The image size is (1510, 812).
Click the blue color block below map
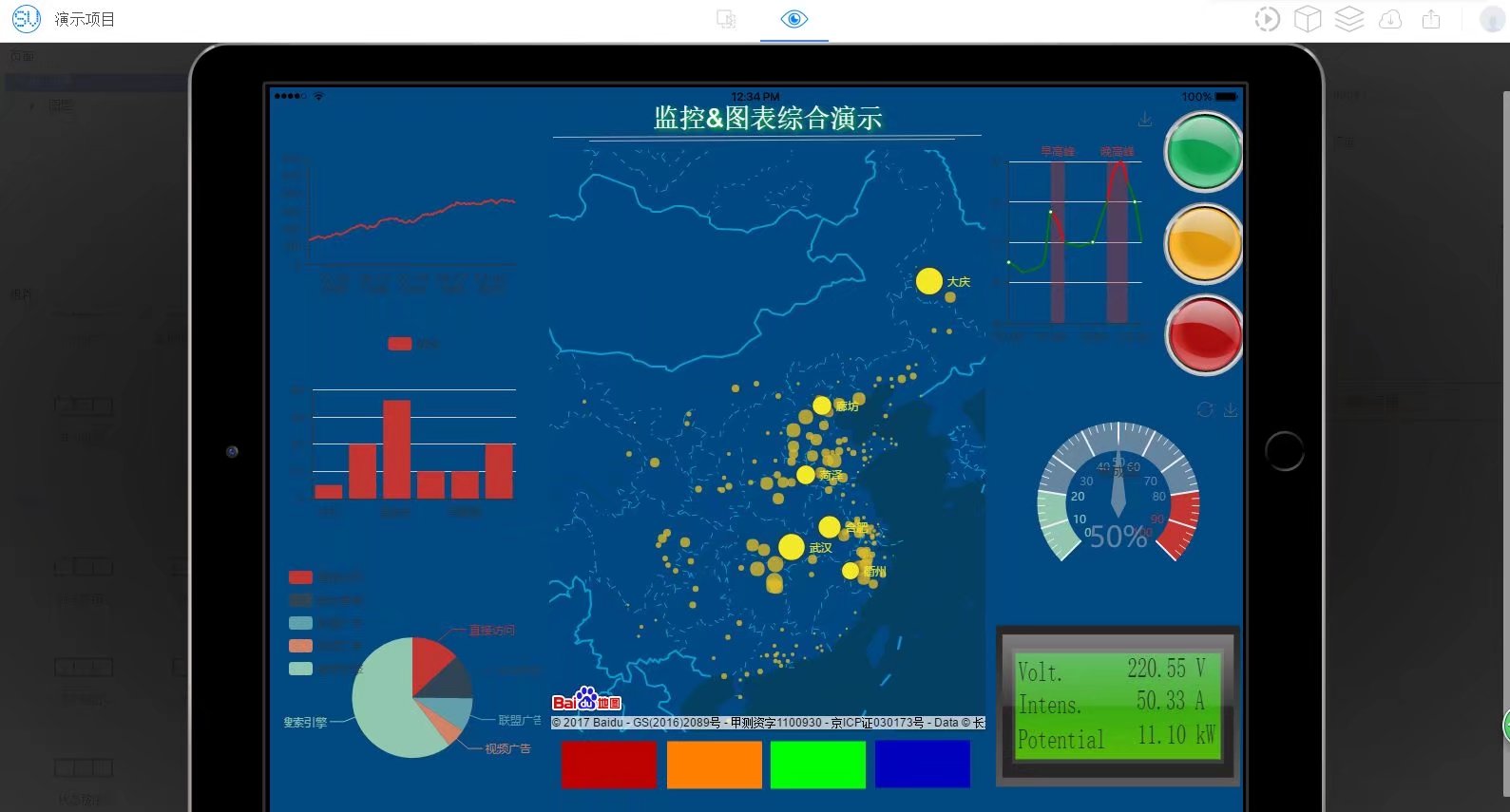[922, 765]
